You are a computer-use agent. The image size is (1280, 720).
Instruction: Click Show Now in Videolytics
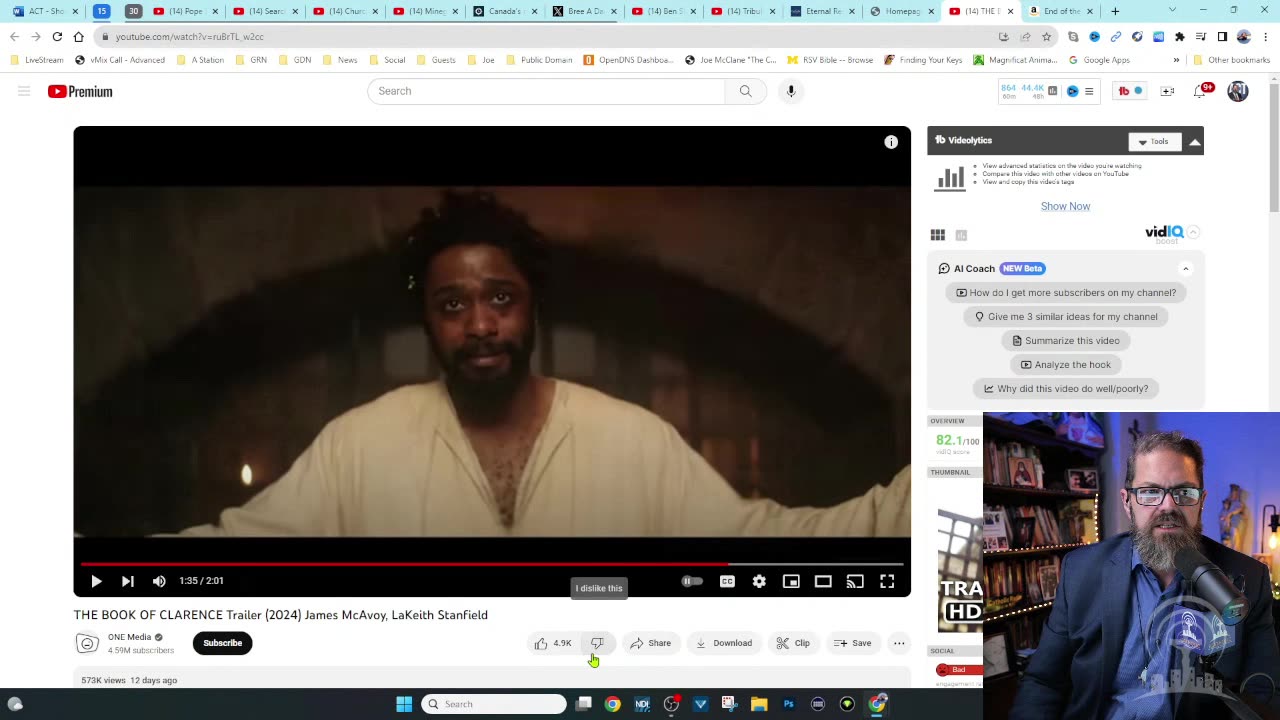[x=1065, y=206]
